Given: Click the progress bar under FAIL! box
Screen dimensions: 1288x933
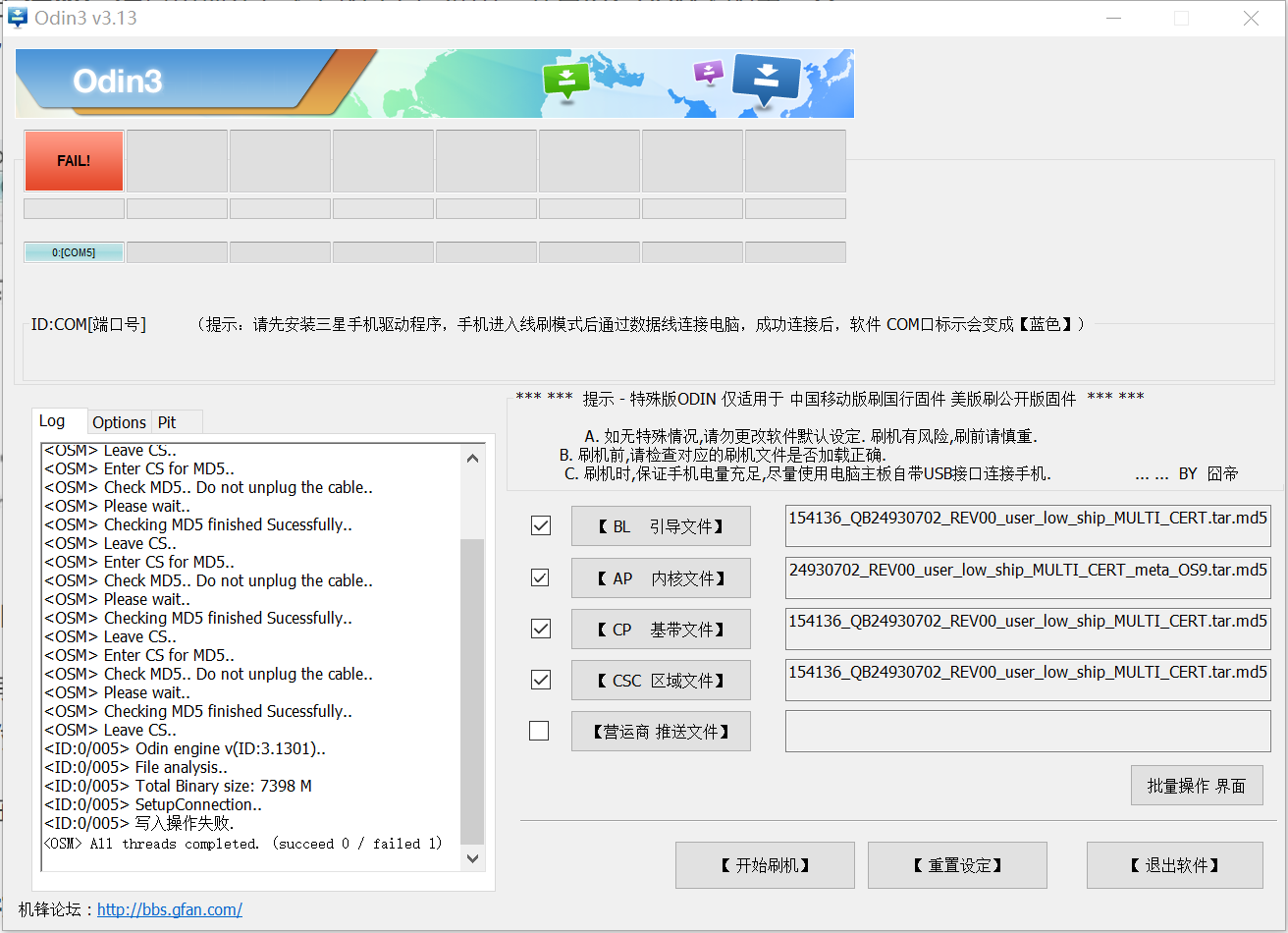Looking at the screenshot, I should [x=74, y=208].
